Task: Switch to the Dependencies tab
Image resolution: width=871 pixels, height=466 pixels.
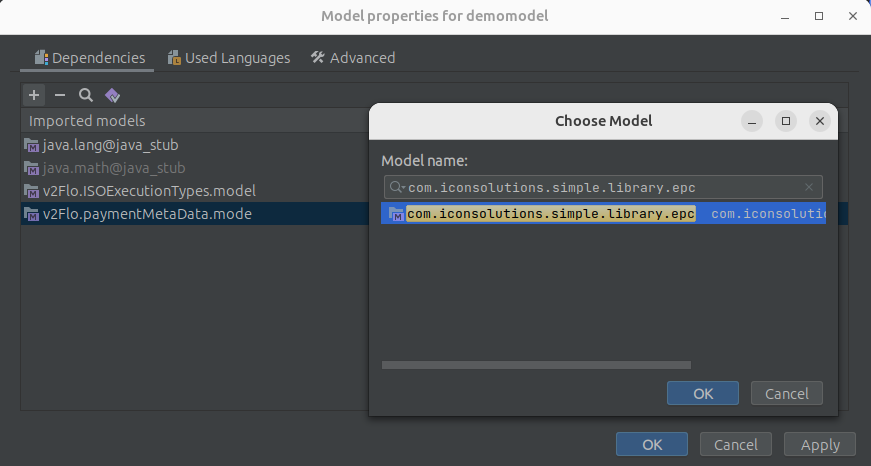Action: click(89, 58)
